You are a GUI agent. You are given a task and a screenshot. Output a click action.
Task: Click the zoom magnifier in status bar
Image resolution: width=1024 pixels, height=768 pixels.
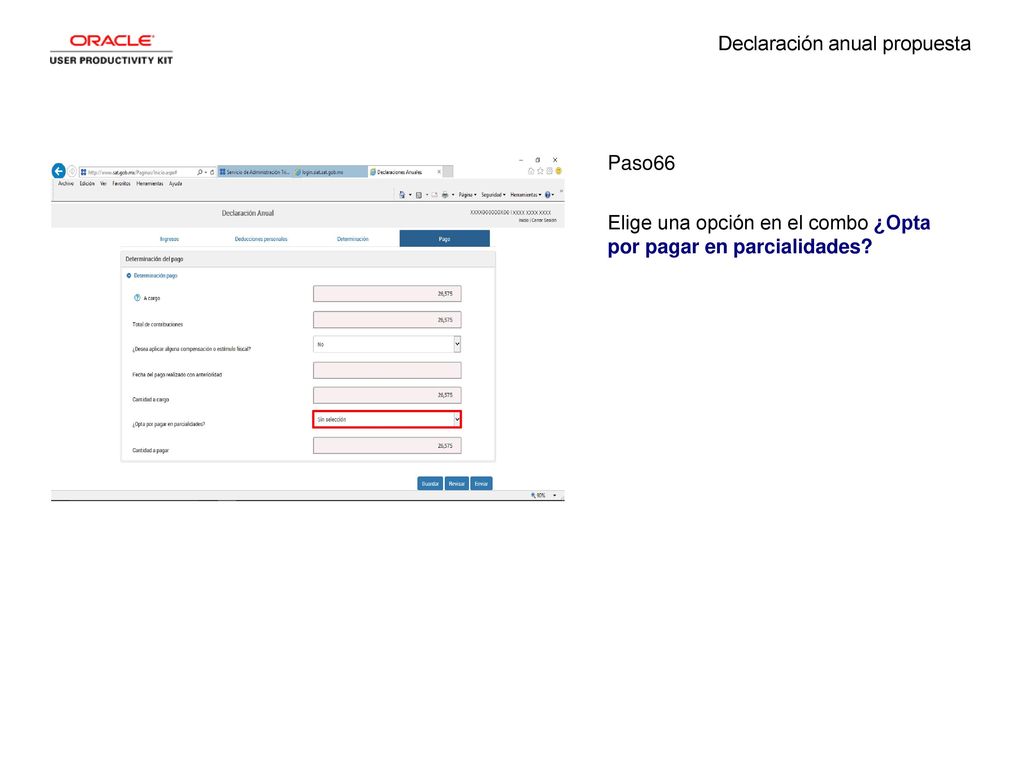point(533,496)
